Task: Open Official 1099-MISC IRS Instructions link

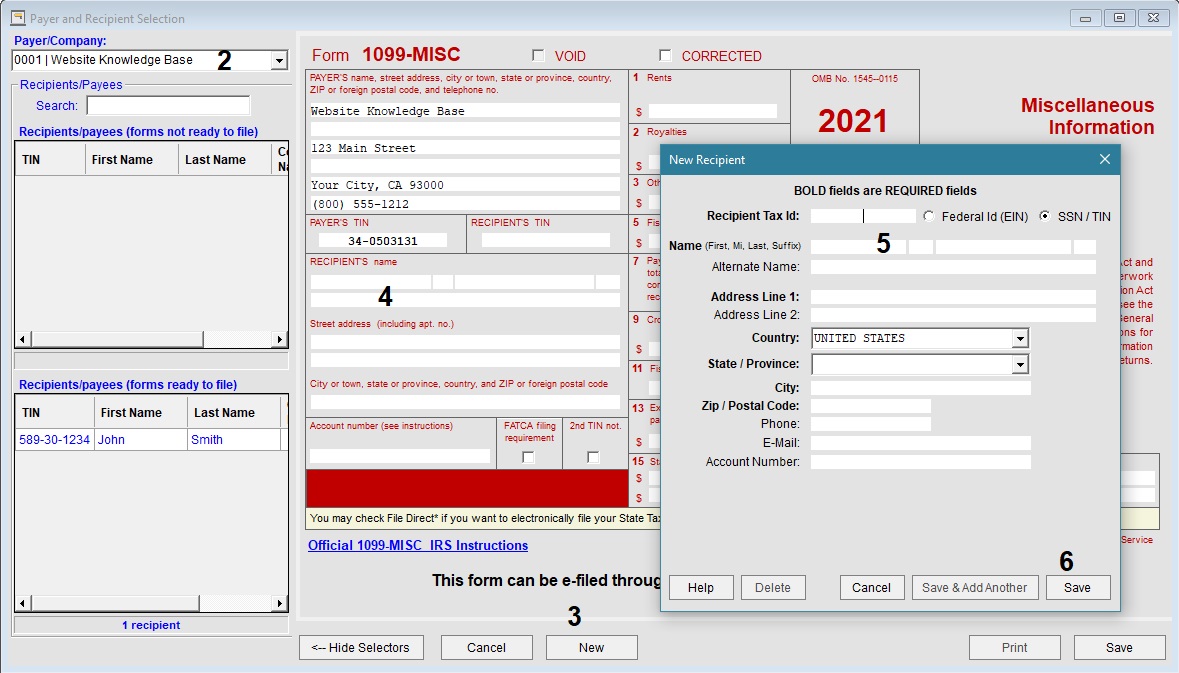Action: [x=418, y=545]
